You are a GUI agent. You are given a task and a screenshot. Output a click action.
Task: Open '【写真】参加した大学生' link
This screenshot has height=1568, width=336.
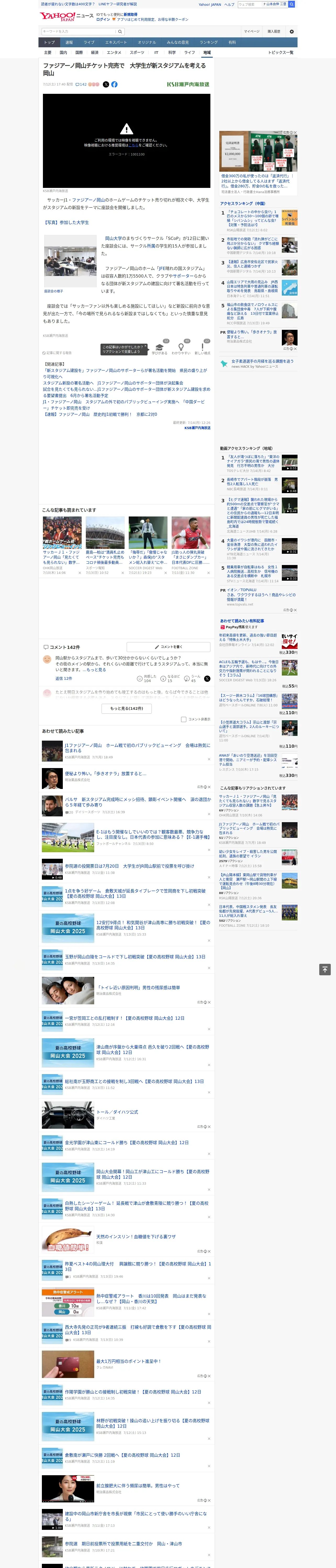coord(66,223)
